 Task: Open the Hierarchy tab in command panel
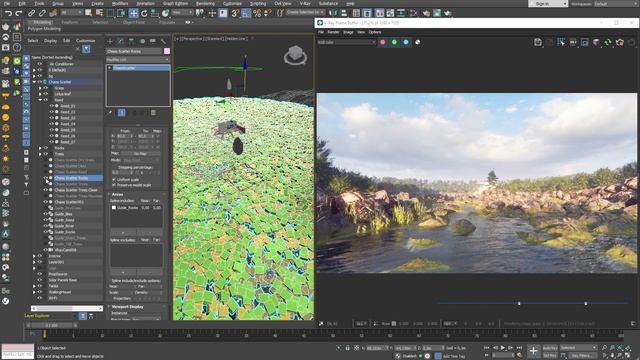(x=131, y=41)
